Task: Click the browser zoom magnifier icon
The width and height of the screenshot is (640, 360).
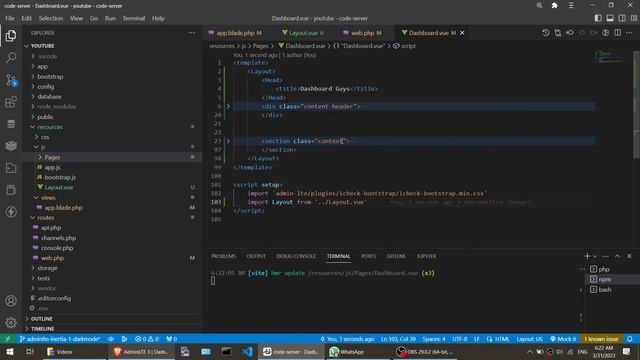Action: (x=539, y=5)
